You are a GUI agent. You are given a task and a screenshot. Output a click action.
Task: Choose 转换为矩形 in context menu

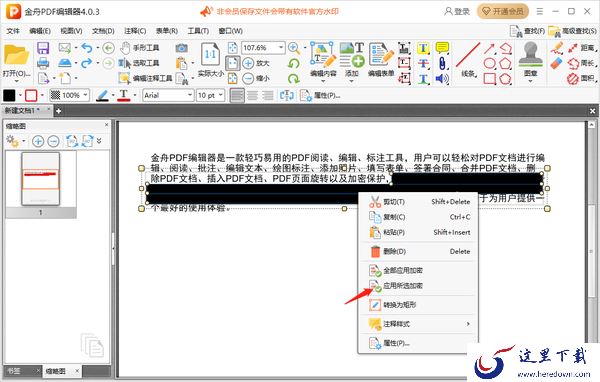(418, 305)
